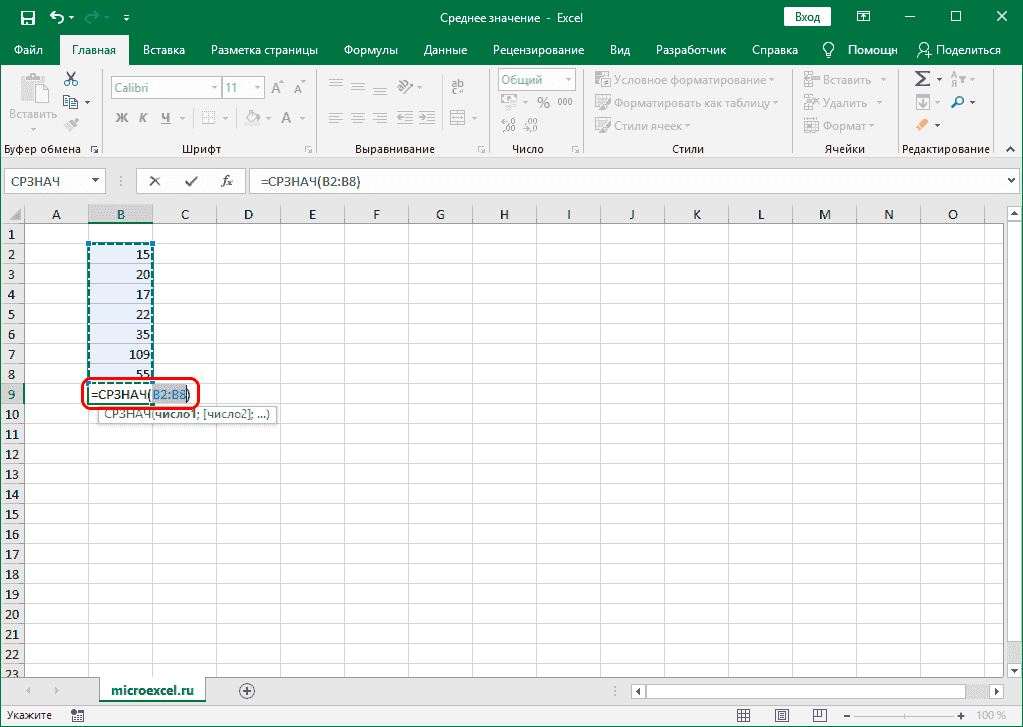Click the macro recording icon in status bar
Screen dimensions: 1023x727
click(x=75, y=716)
